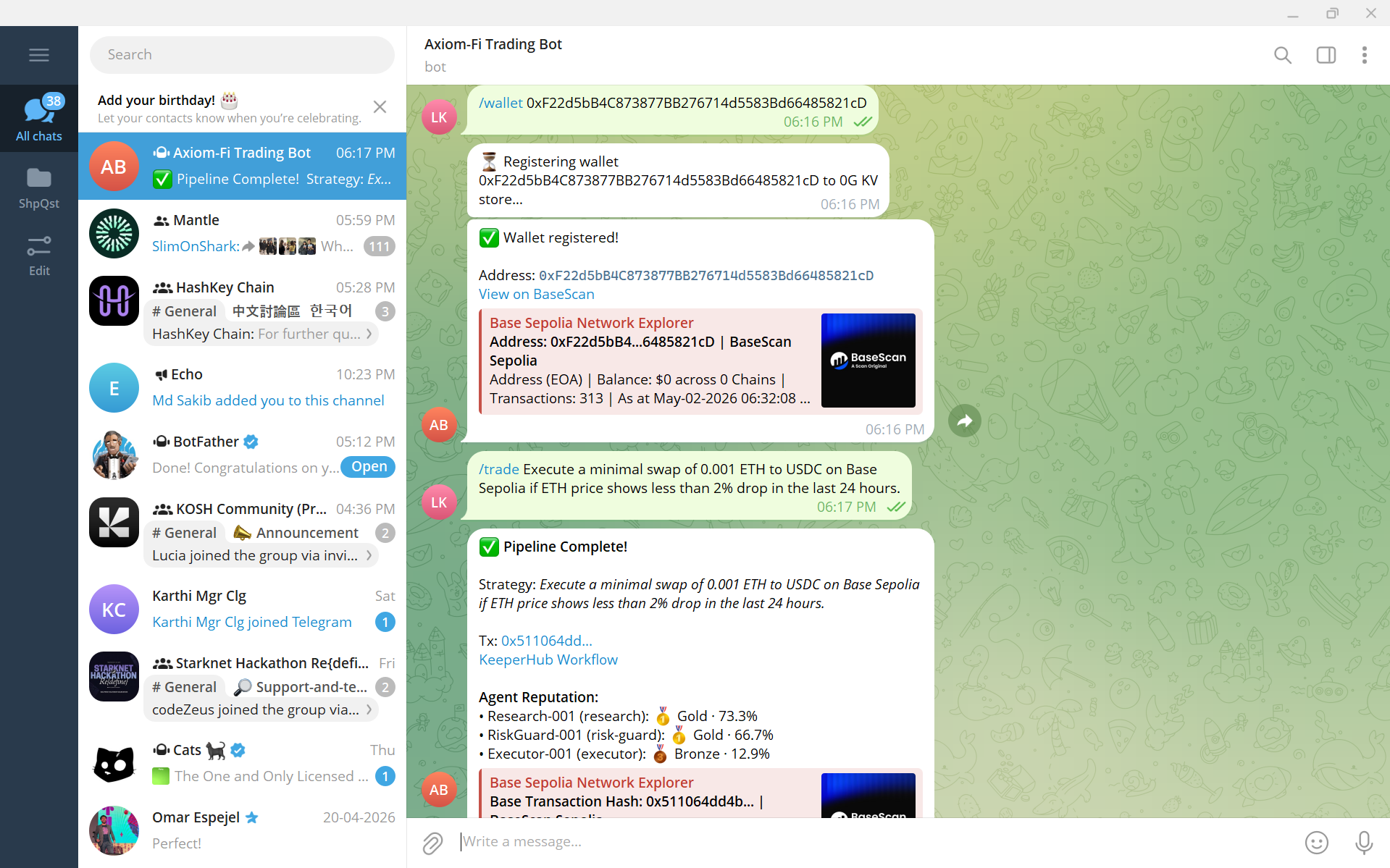Click the KOSH Community avatar
Image resolution: width=1390 pixels, height=868 pixels.
pos(114,522)
